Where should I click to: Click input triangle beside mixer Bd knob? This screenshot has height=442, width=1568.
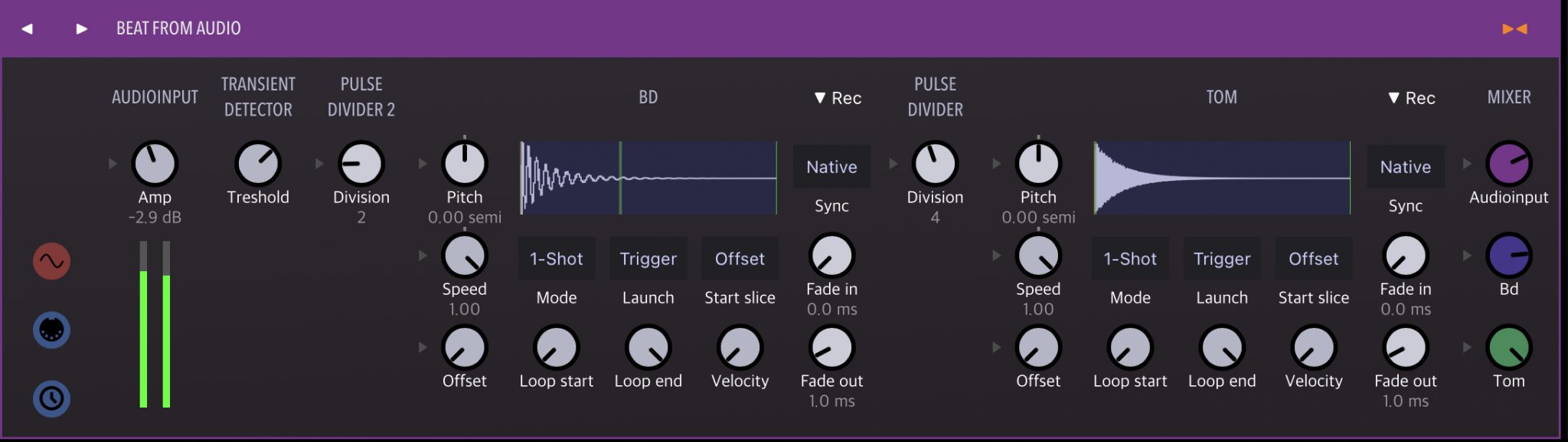(x=1467, y=256)
